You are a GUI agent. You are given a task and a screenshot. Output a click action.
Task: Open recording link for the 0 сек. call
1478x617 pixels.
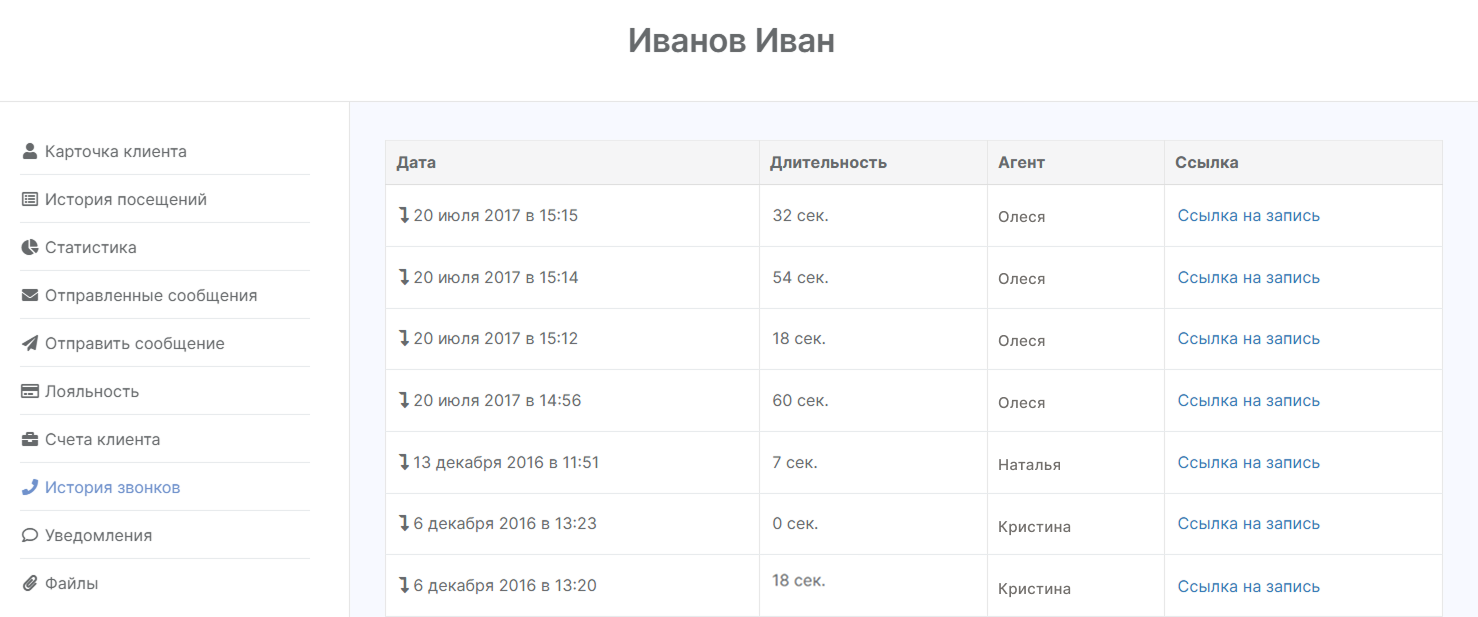[x=1248, y=524]
